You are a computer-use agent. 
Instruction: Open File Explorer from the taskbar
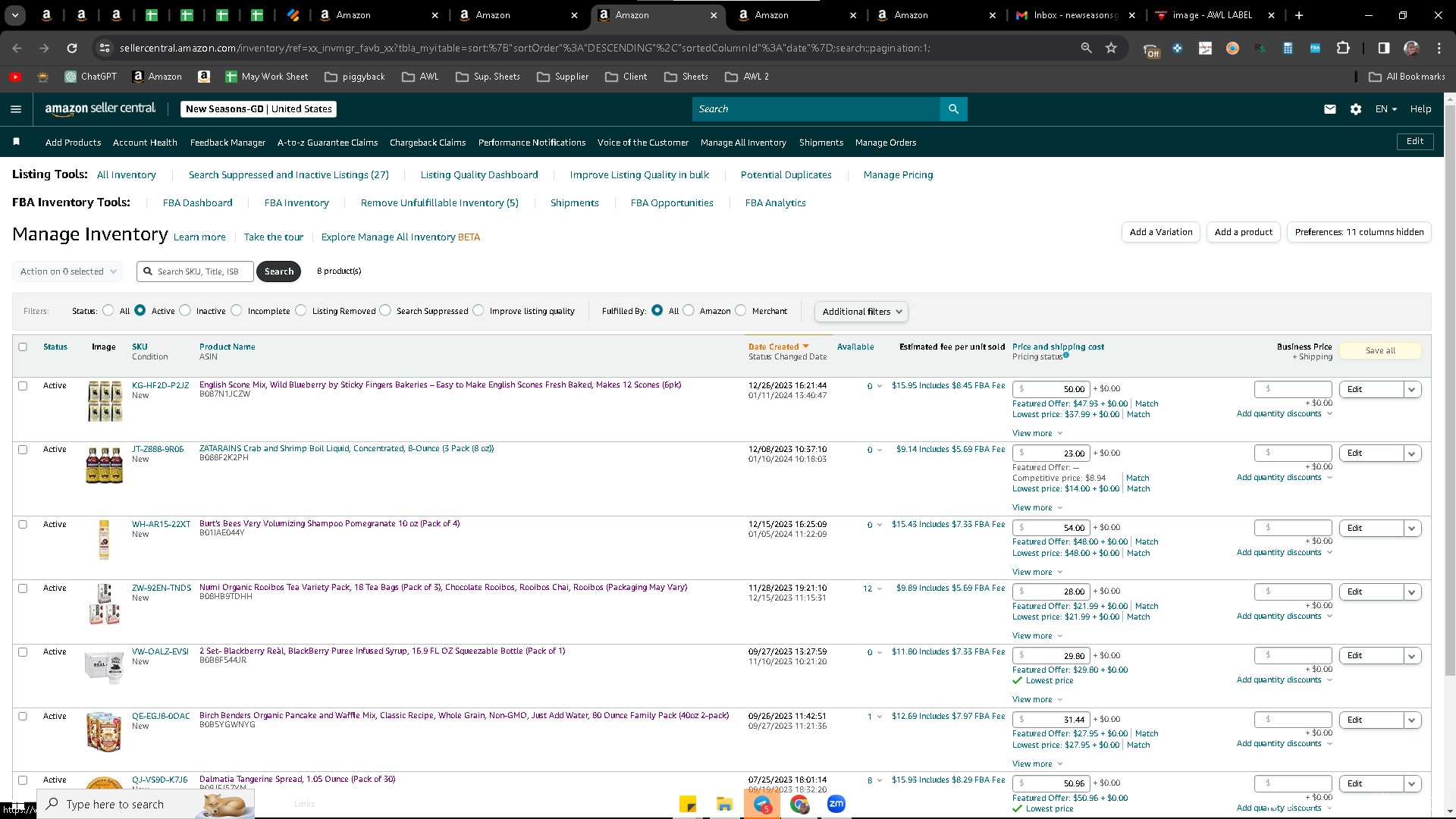(724, 804)
